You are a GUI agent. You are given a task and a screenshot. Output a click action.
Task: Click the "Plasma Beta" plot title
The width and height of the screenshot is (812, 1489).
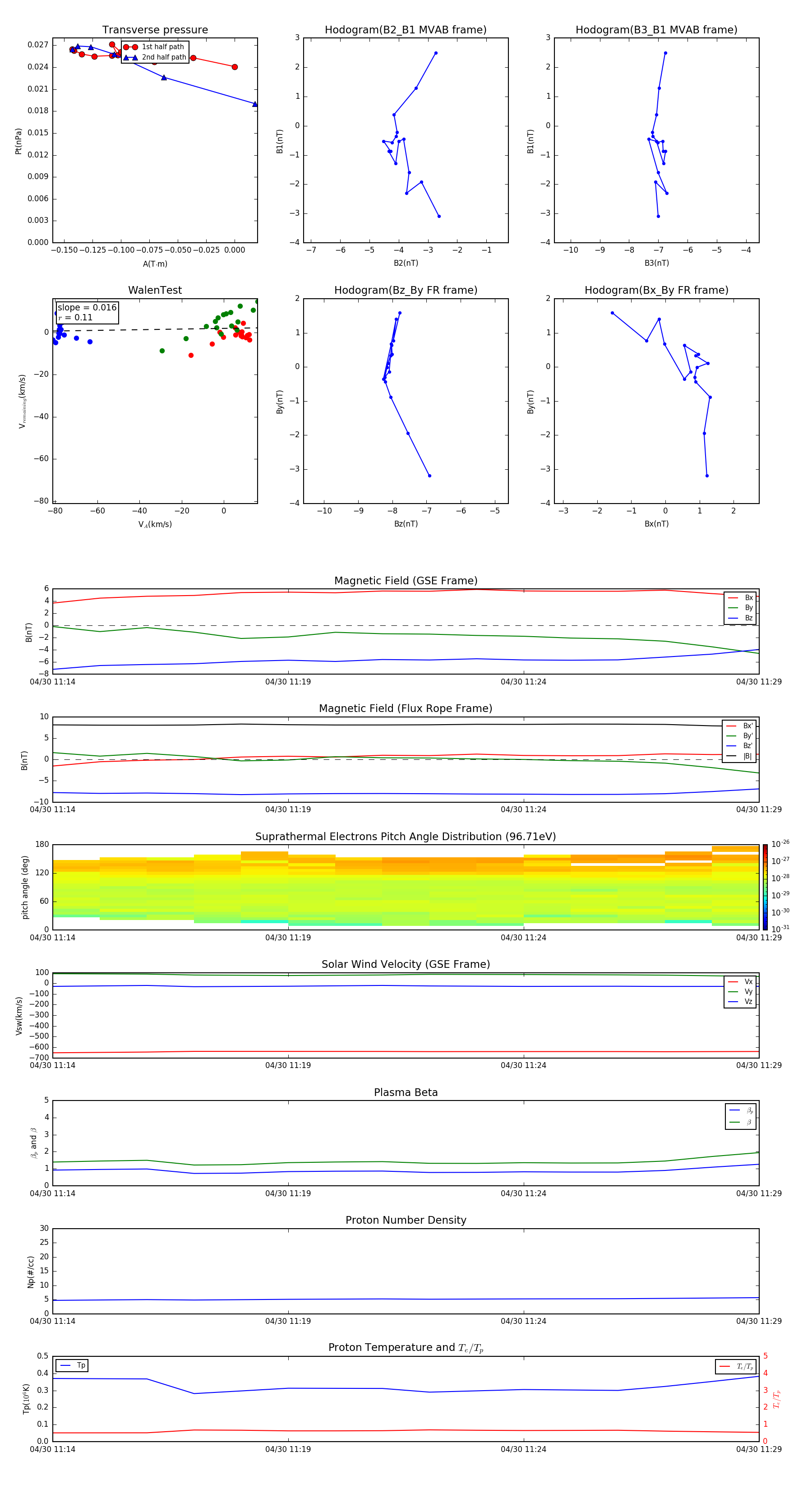[406, 1092]
